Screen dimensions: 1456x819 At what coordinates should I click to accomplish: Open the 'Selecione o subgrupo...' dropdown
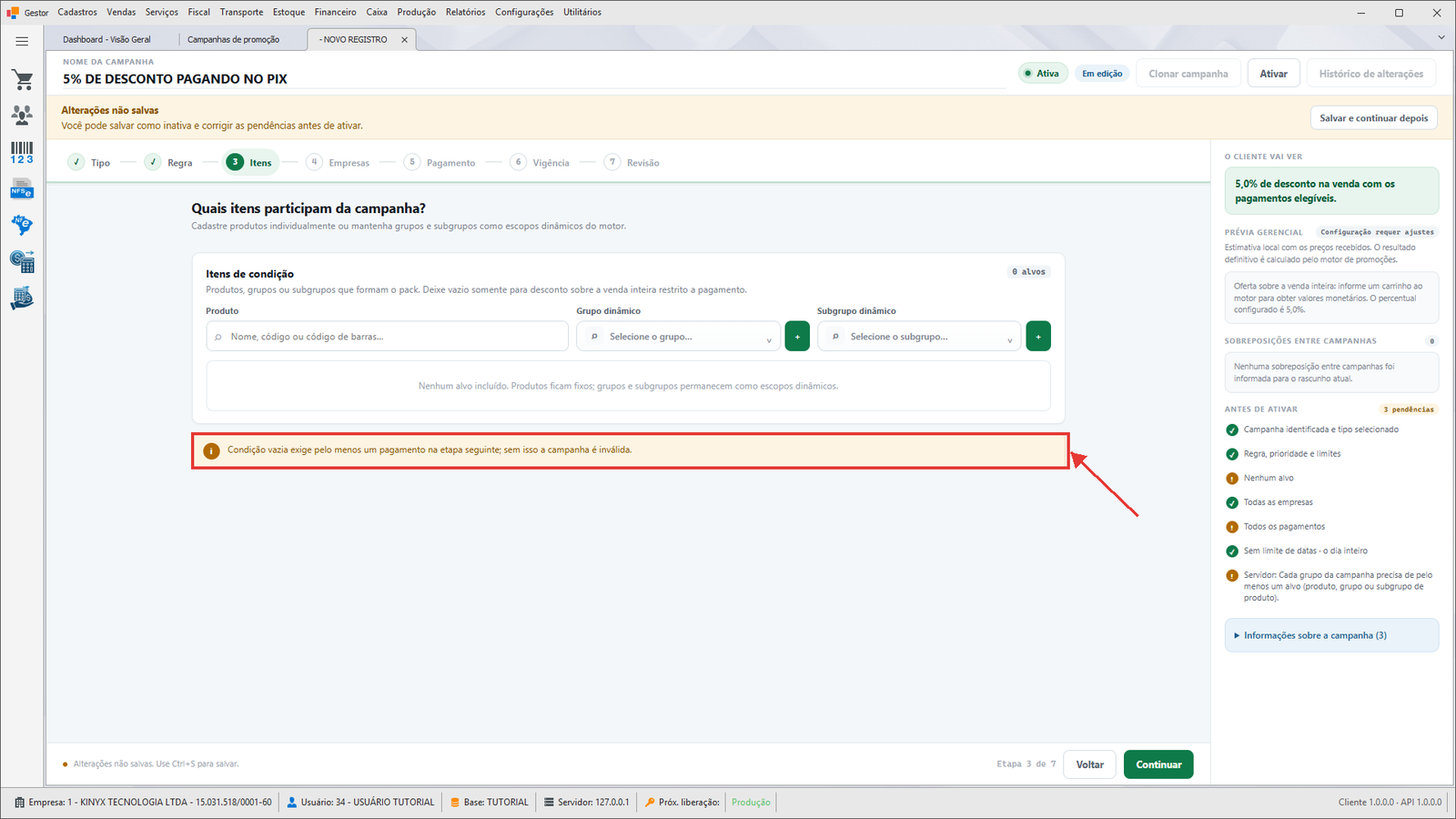919,337
